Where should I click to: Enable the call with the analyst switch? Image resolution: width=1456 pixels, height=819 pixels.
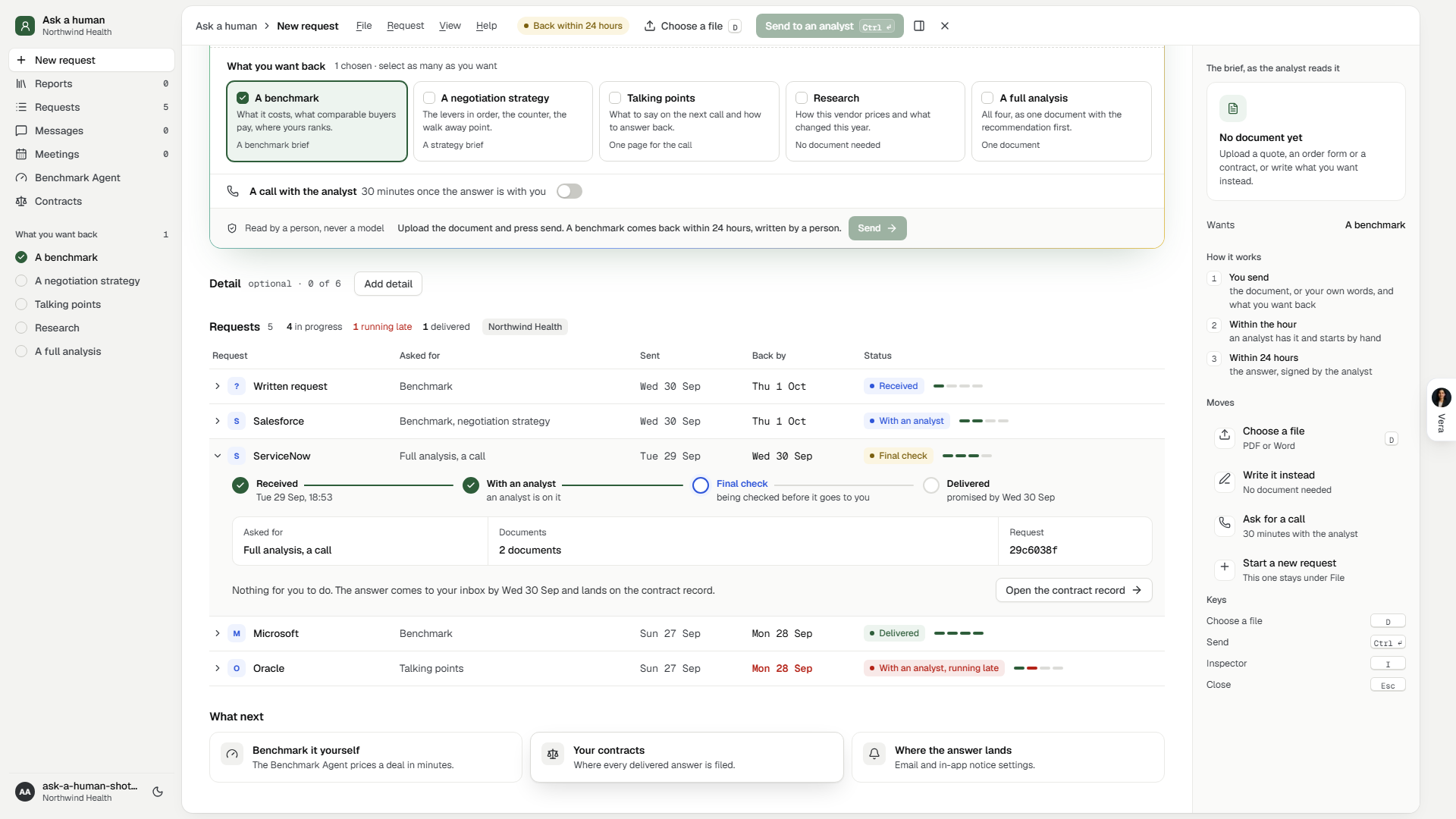tap(570, 191)
